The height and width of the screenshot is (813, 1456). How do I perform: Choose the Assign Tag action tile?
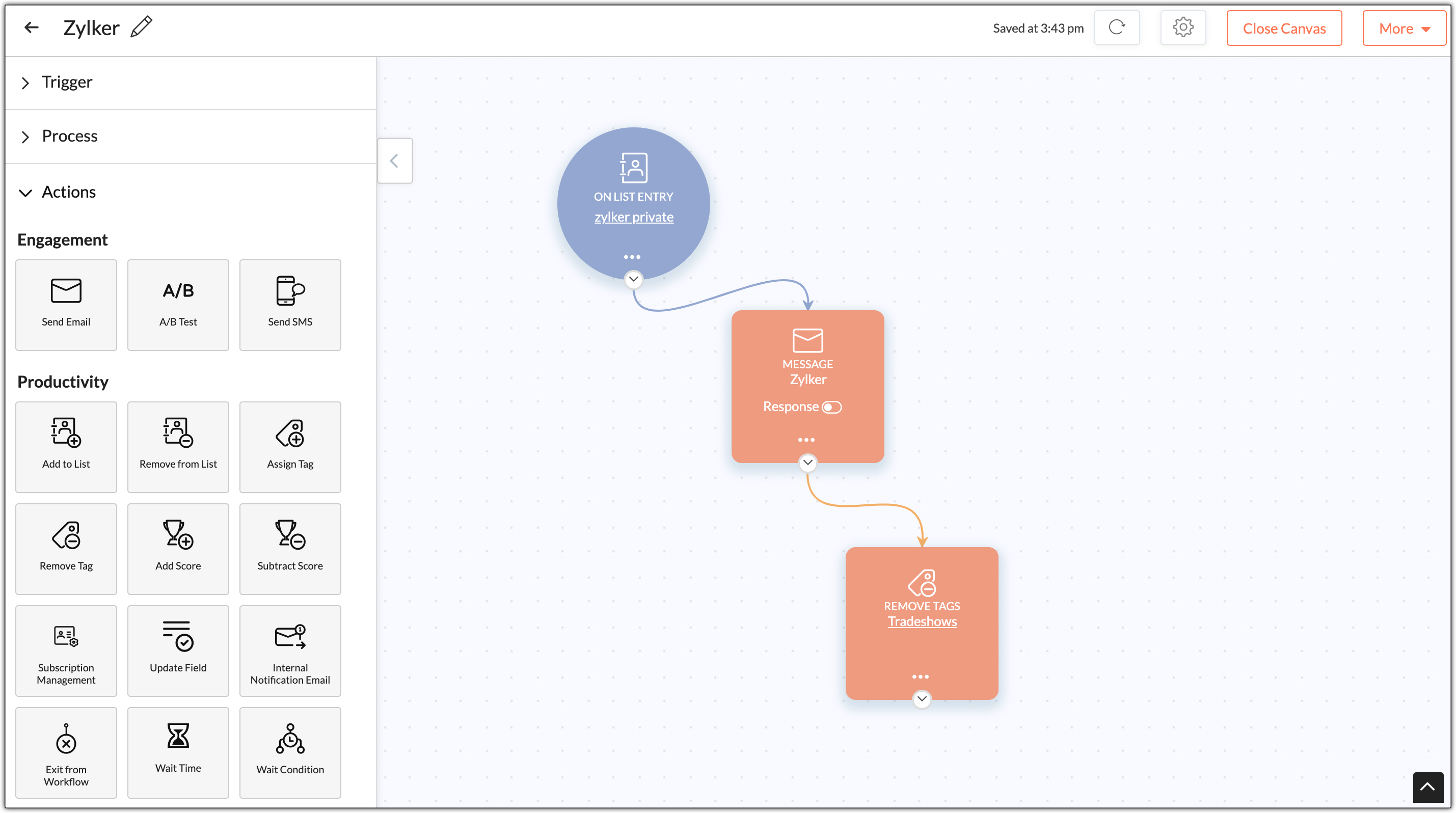290,447
